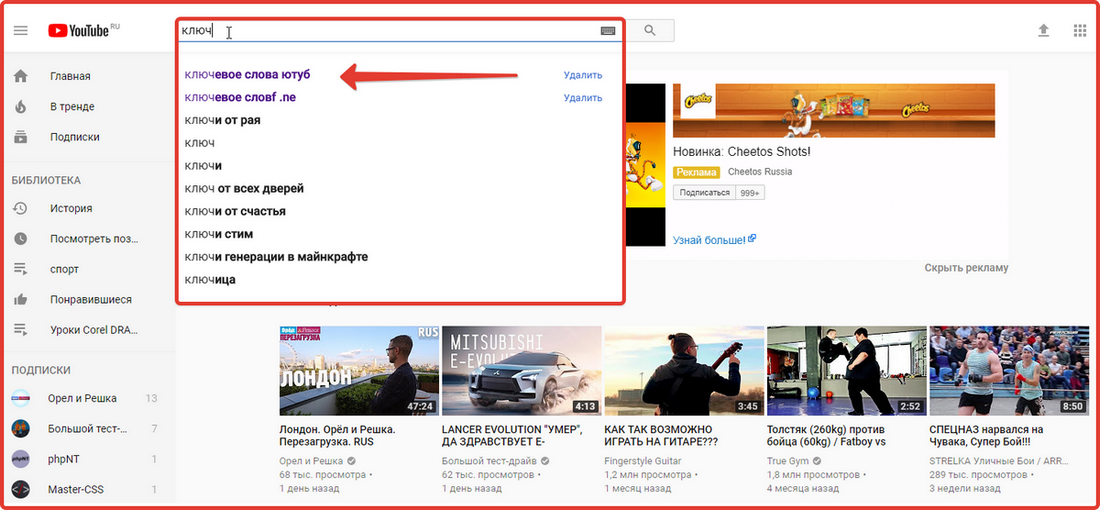Image resolution: width=1100 pixels, height=510 pixels.
Task: Open the upload video icon
Action: pyautogui.click(x=1044, y=30)
